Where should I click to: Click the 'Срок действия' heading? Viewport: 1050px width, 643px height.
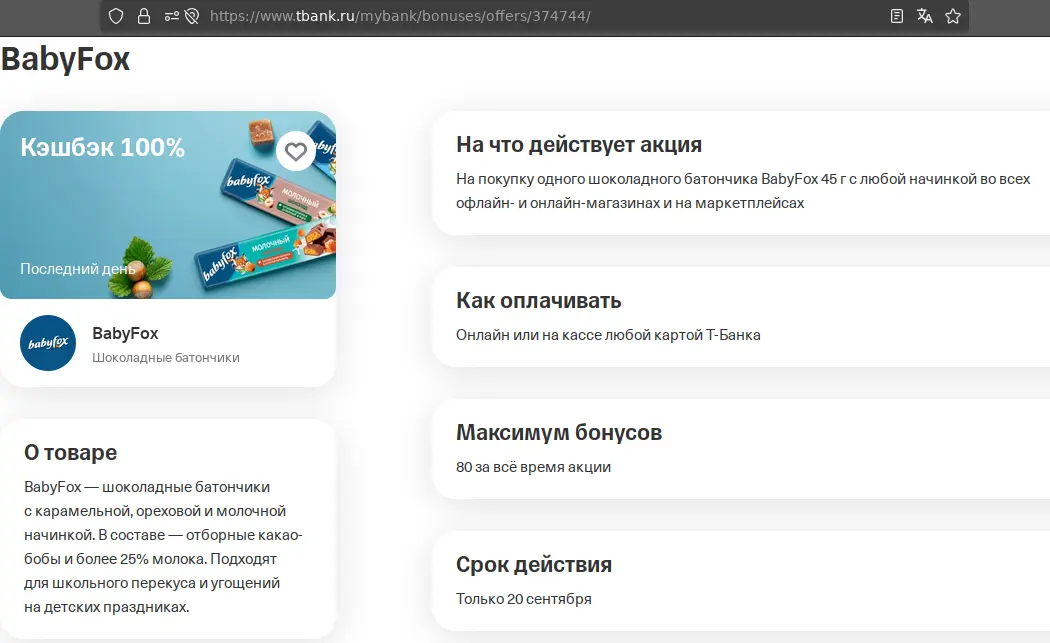pos(534,565)
